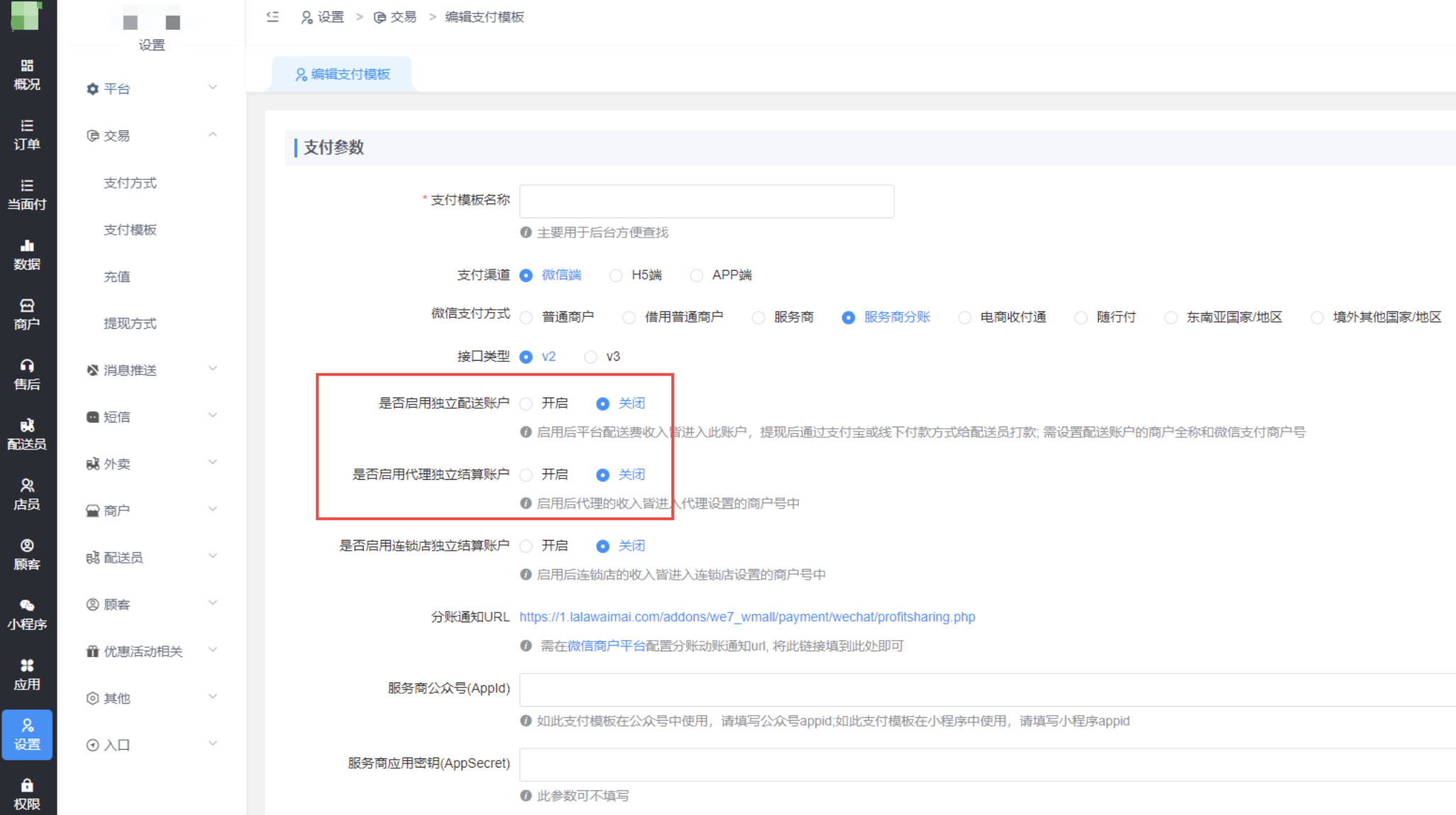1456x815 pixels.
Task: Click the logo at top left corner
Action: click(x=25, y=16)
